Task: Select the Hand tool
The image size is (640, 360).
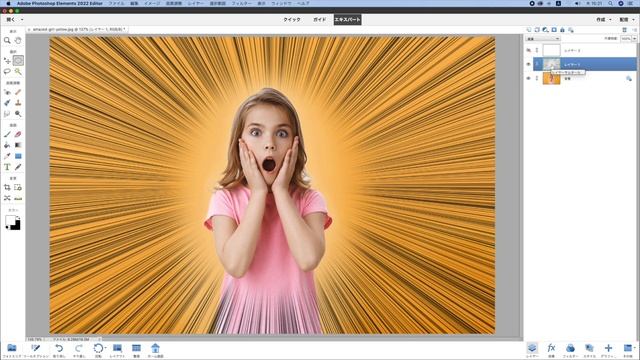Action: click(18, 40)
